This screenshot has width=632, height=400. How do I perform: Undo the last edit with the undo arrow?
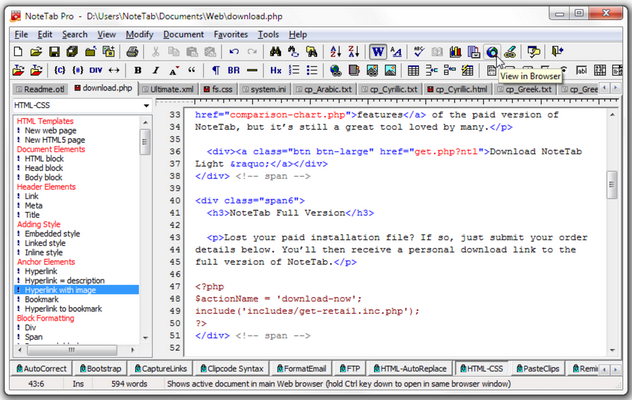(234, 52)
